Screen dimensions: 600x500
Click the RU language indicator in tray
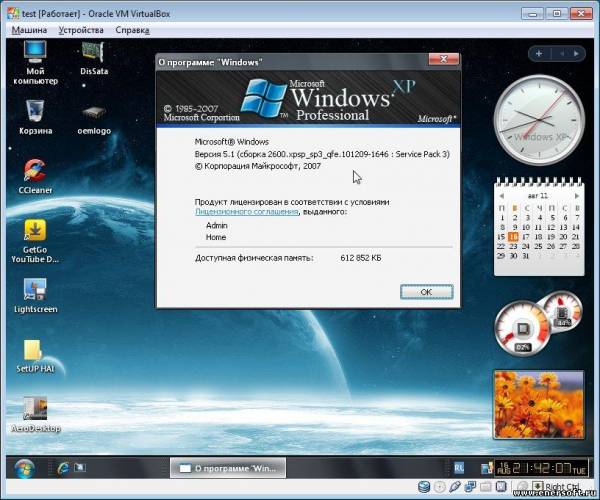[x=459, y=468]
